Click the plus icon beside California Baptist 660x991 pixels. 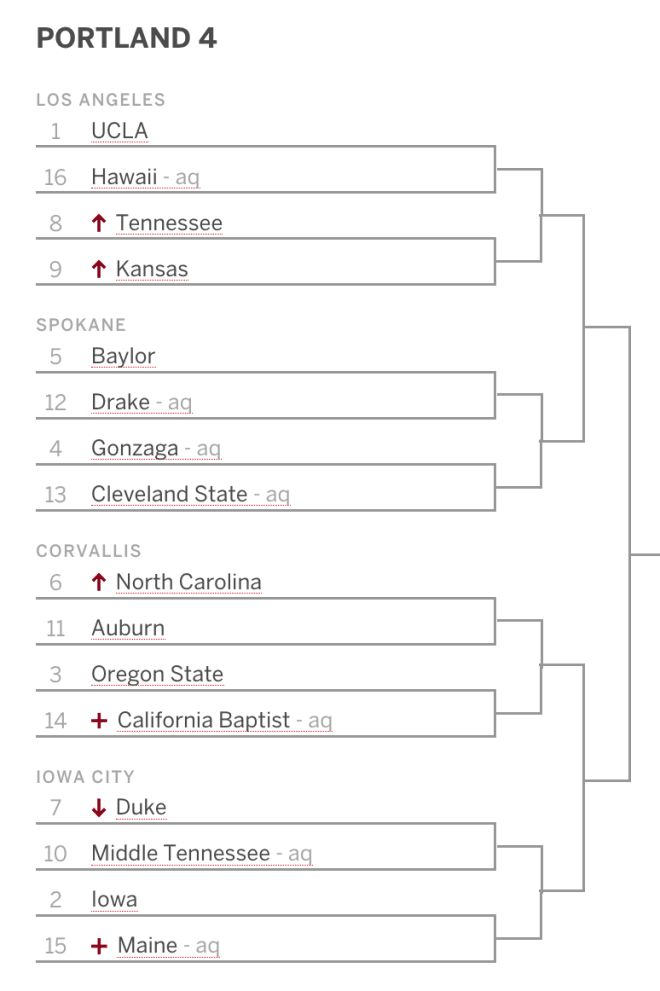point(99,720)
